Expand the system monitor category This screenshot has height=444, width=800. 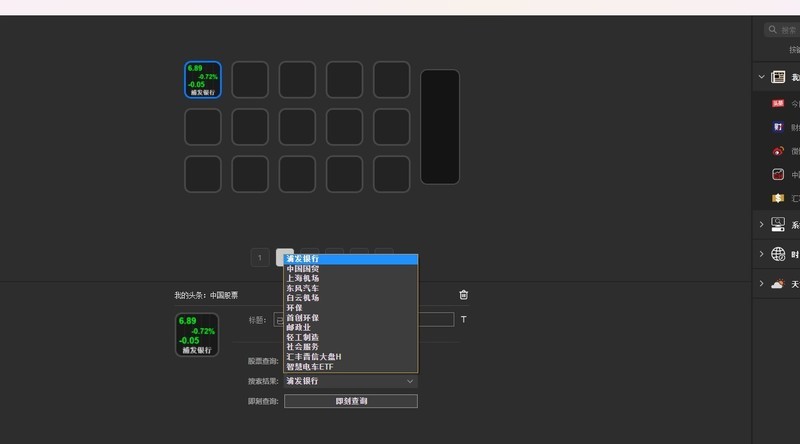point(762,225)
